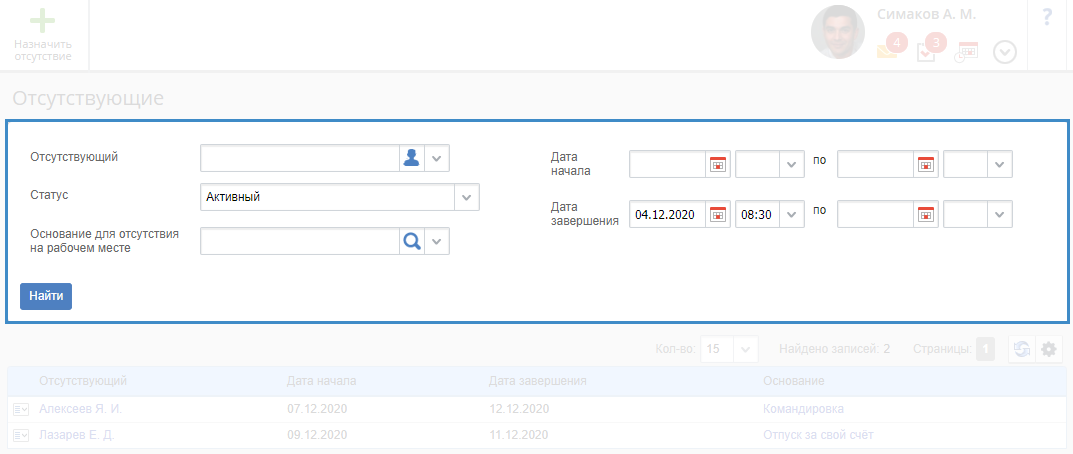Image resolution: width=1073 pixels, height=454 pixels.
Task: Expand the 08:30 time dropdown
Action: [792, 214]
